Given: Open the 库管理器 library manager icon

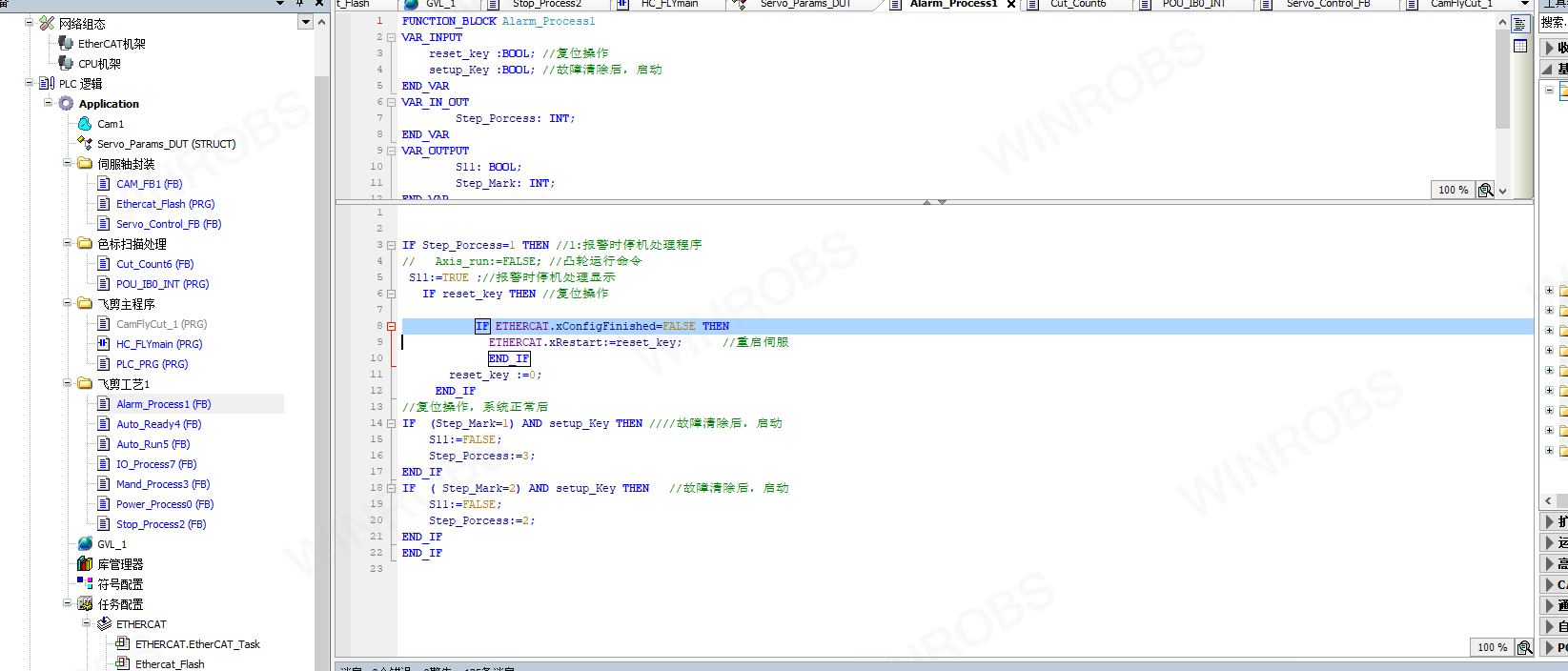Looking at the screenshot, I should click(x=85, y=564).
